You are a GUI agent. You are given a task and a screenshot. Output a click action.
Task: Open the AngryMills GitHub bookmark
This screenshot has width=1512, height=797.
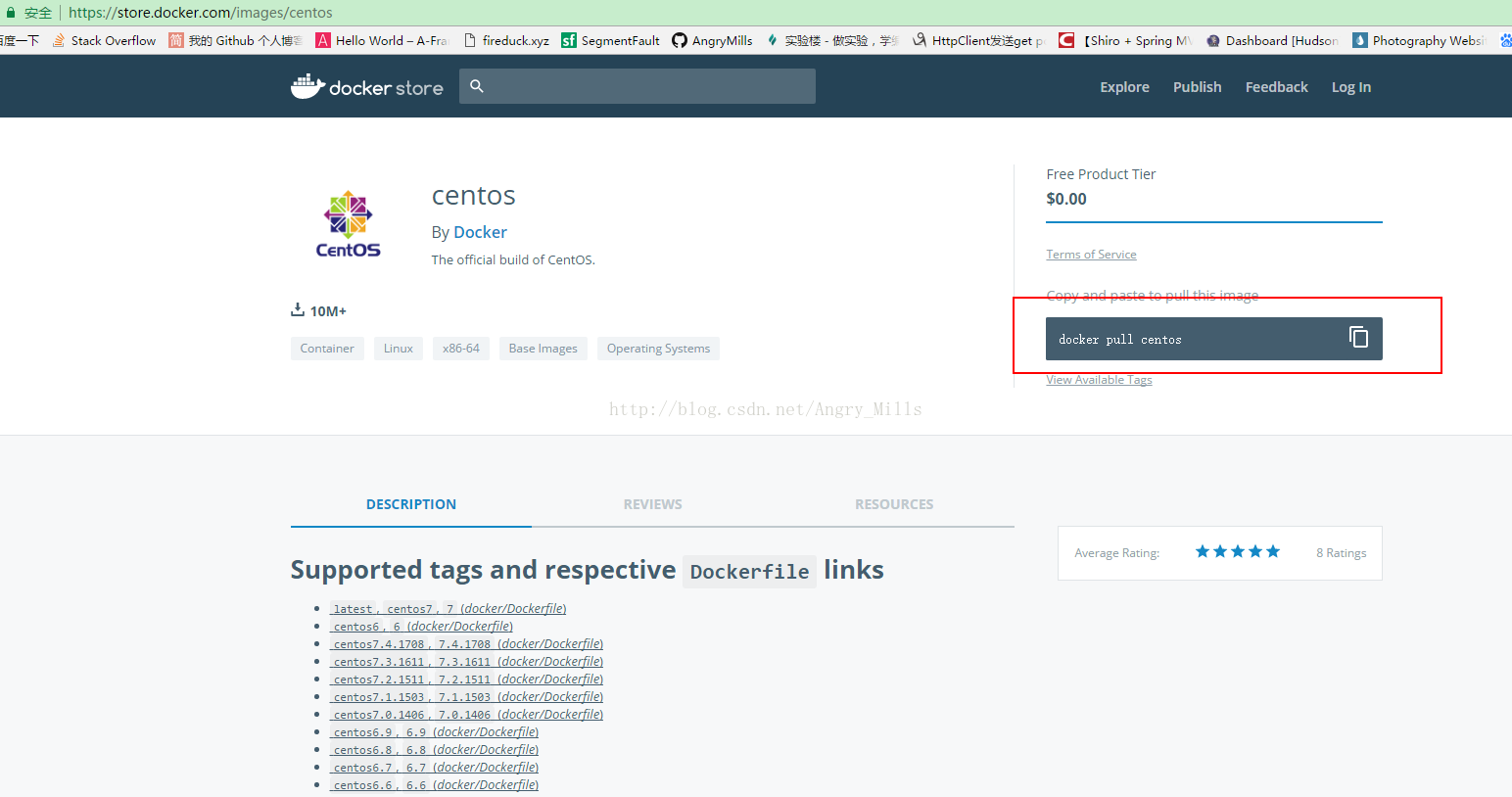712,40
